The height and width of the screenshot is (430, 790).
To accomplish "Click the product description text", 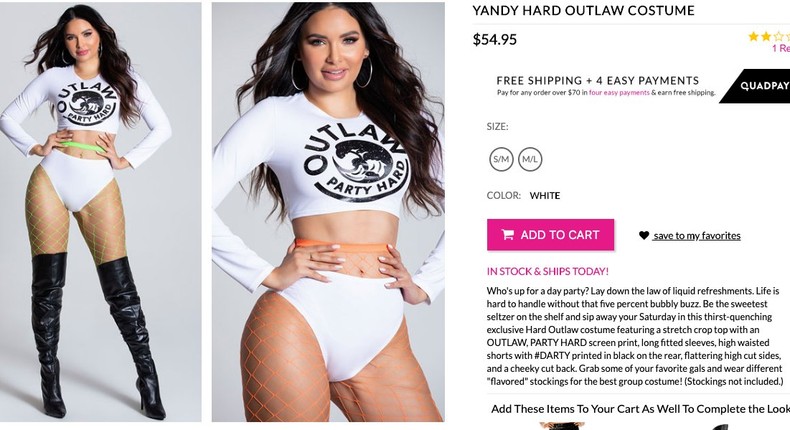I will click(x=635, y=336).
